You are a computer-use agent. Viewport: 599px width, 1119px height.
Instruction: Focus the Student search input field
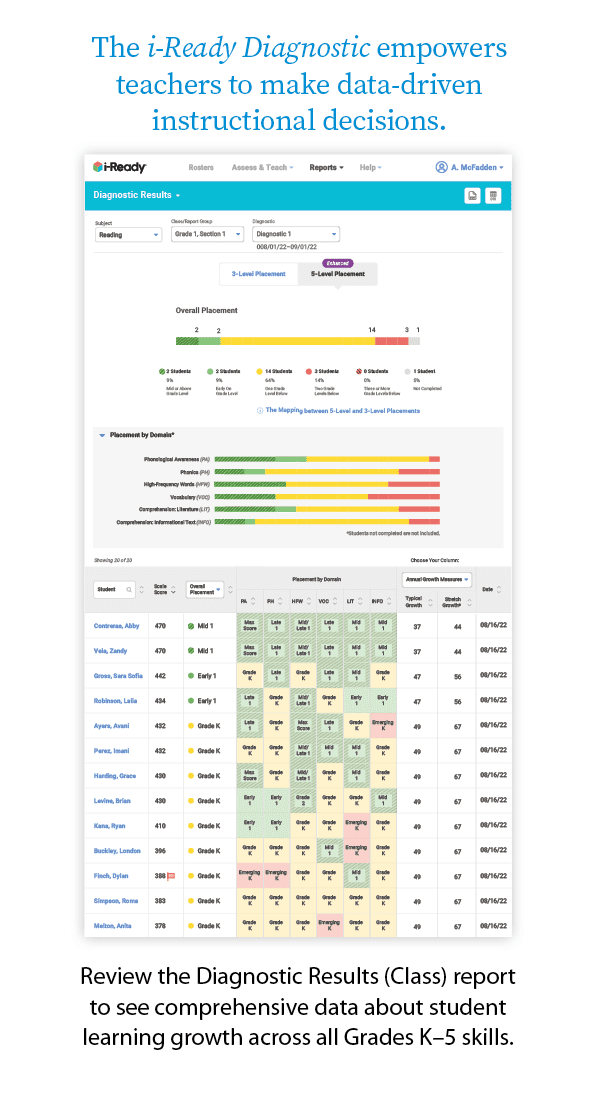tap(114, 589)
